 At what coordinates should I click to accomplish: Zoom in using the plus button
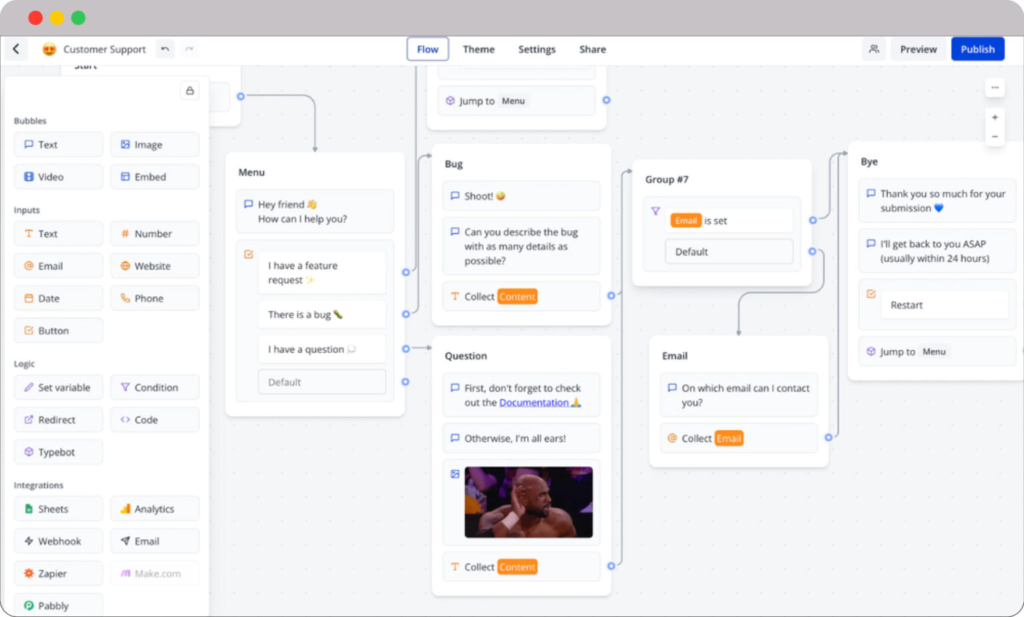click(995, 116)
